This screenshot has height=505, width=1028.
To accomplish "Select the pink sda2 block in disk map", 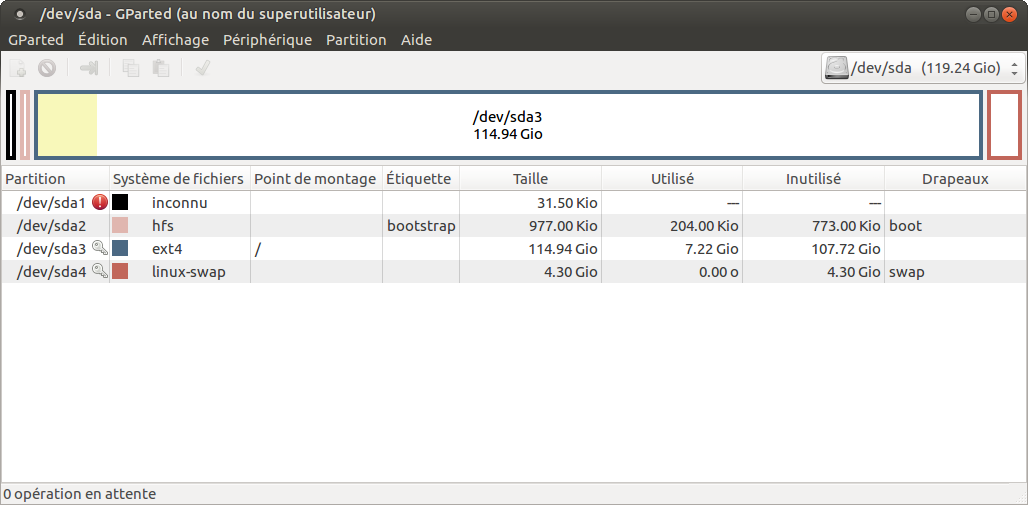I will [x=25, y=125].
